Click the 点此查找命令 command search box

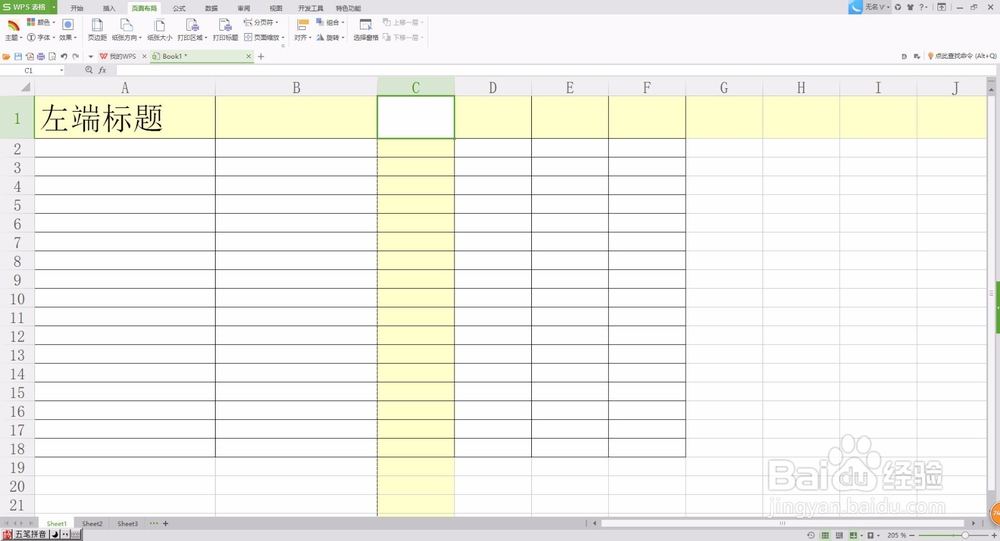962,56
